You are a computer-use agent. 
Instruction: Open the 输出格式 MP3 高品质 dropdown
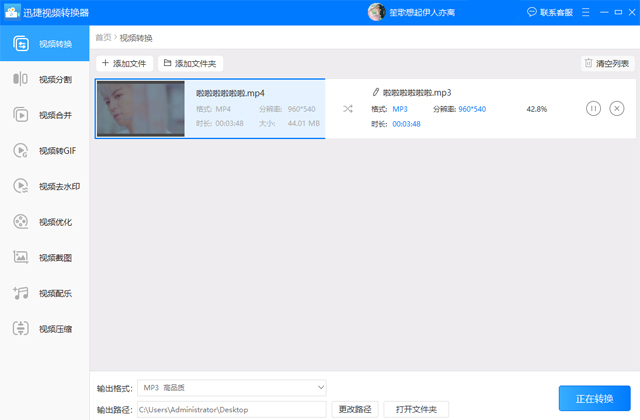[x=232, y=387]
